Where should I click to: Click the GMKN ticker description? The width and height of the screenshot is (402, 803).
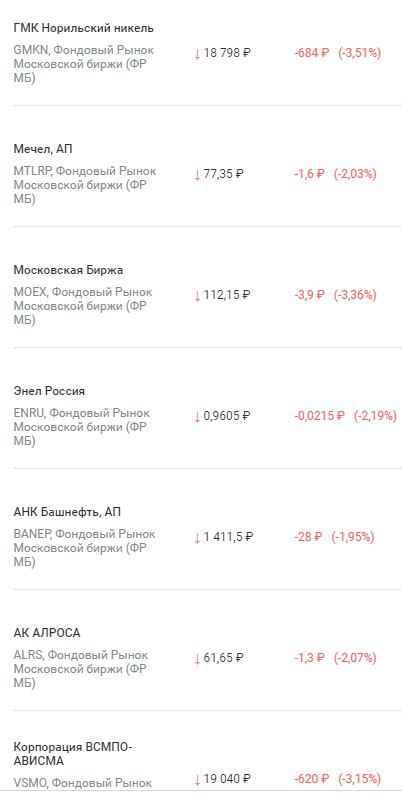[x=84, y=64]
